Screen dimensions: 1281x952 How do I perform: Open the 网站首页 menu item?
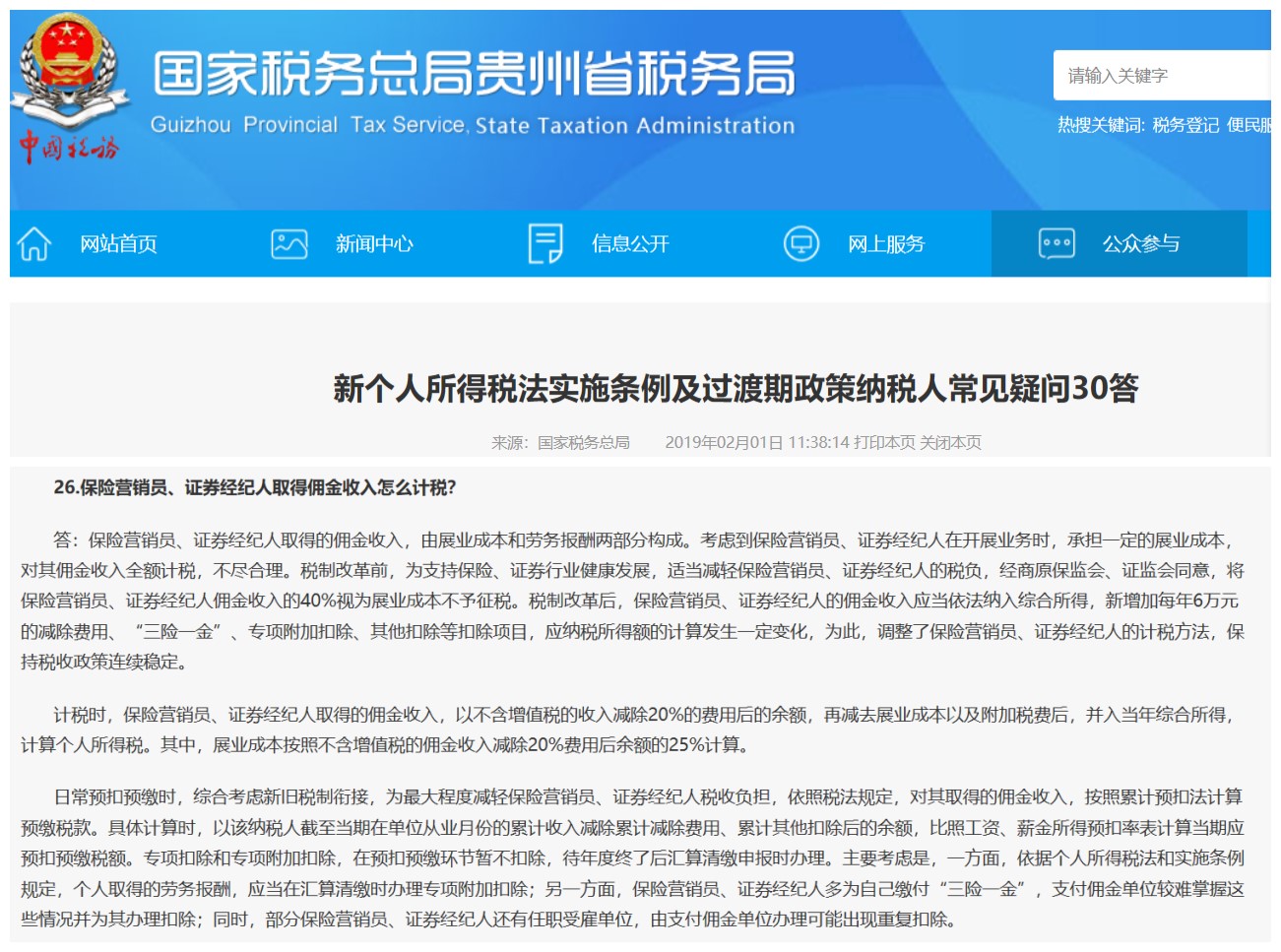click(x=121, y=244)
